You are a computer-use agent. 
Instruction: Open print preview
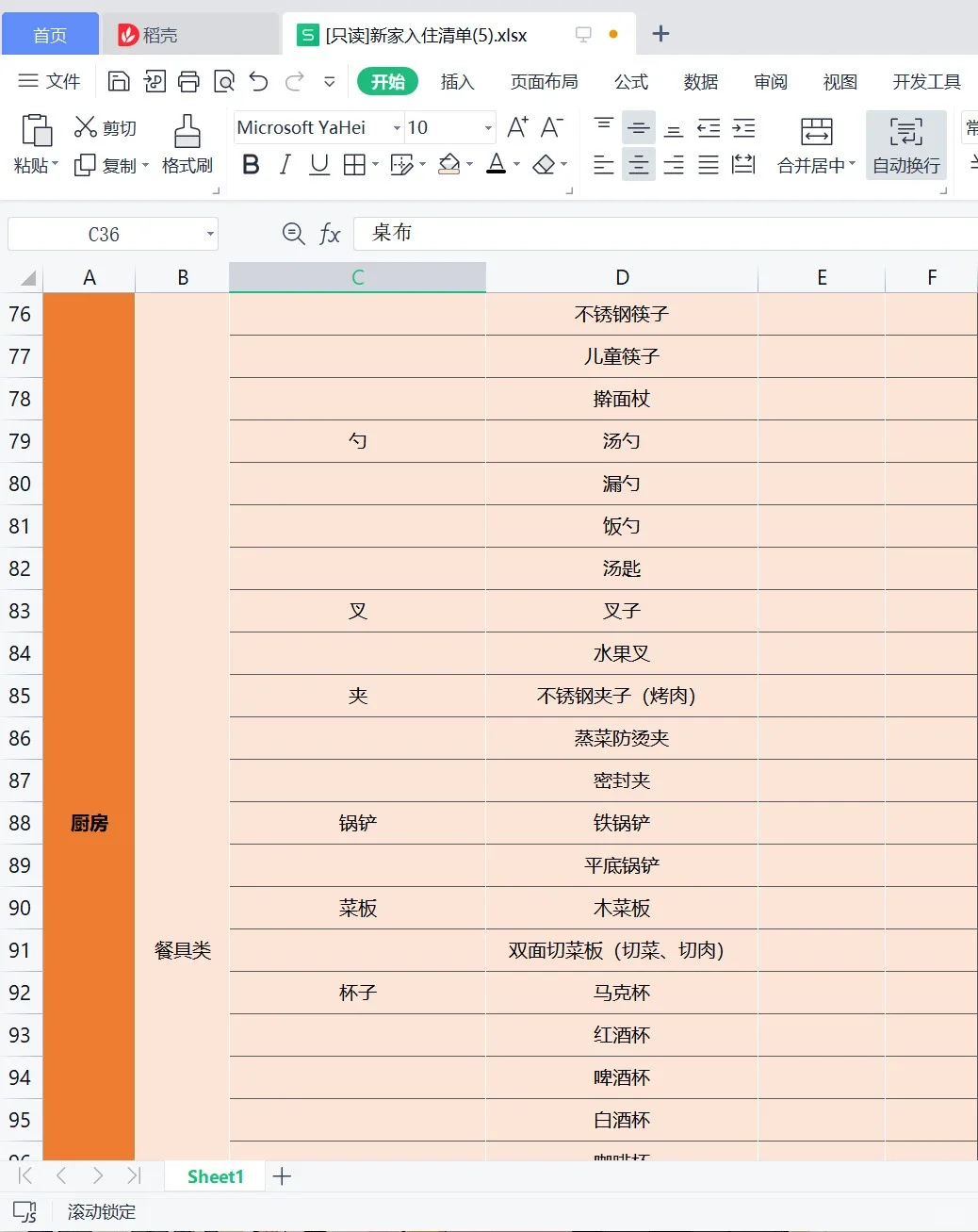tap(224, 81)
